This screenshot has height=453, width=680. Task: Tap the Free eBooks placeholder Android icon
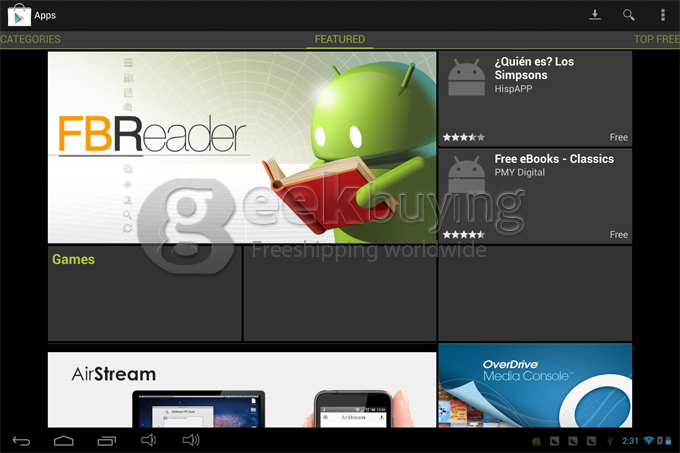click(x=466, y=175)
